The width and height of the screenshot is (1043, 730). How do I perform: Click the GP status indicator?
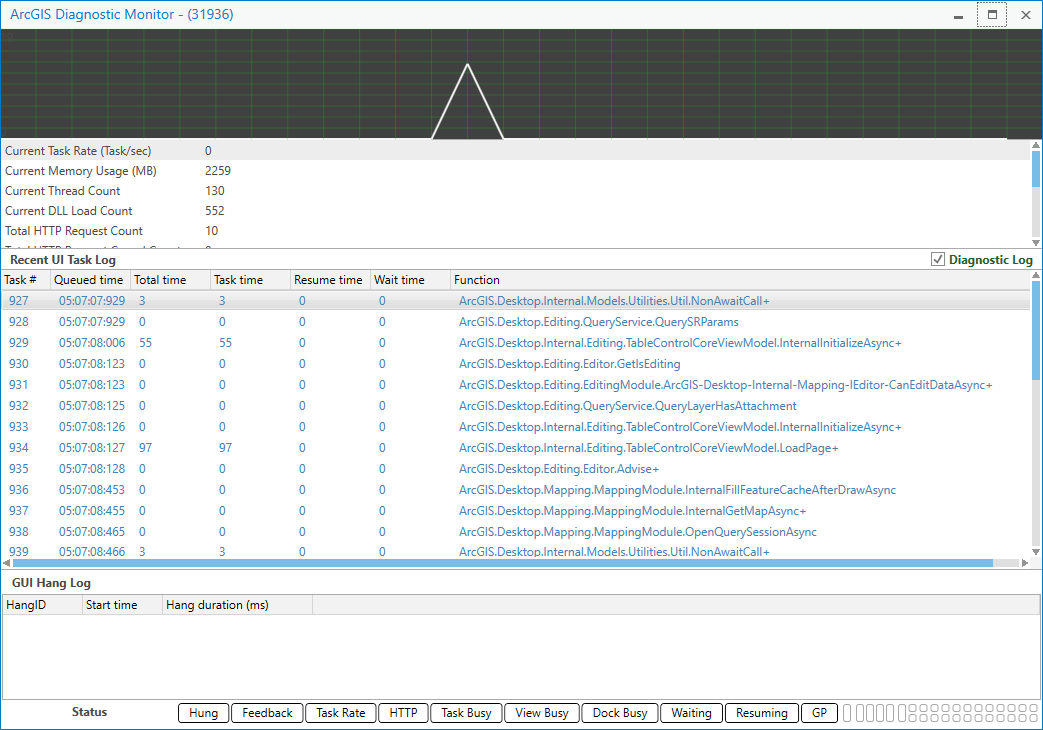click(x=819, y=712)
